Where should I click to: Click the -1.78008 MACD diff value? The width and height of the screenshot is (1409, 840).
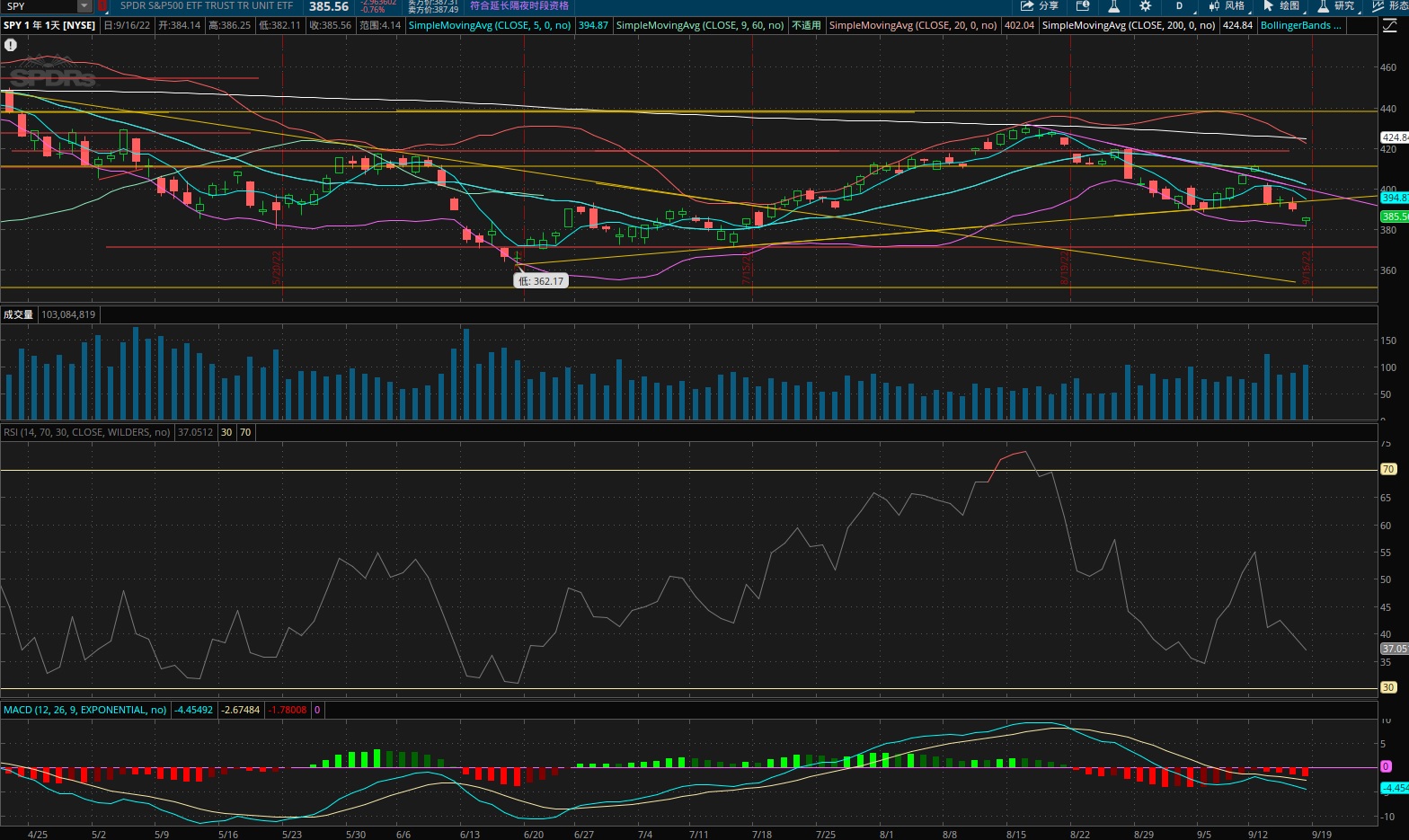[288, 710]
